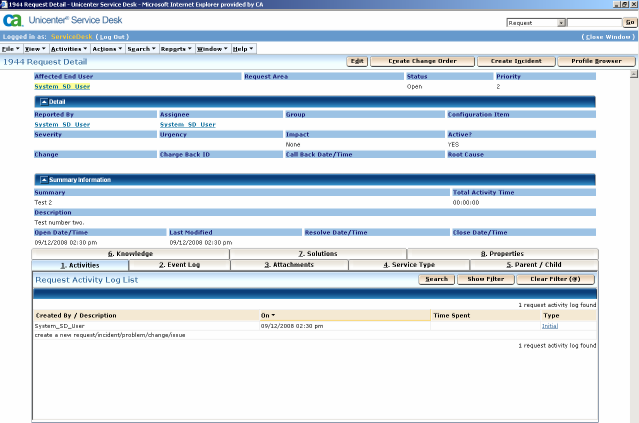This screenshot has width=639, height=423.
Task: Open the Initial activity type link
Action: [551, 326]
